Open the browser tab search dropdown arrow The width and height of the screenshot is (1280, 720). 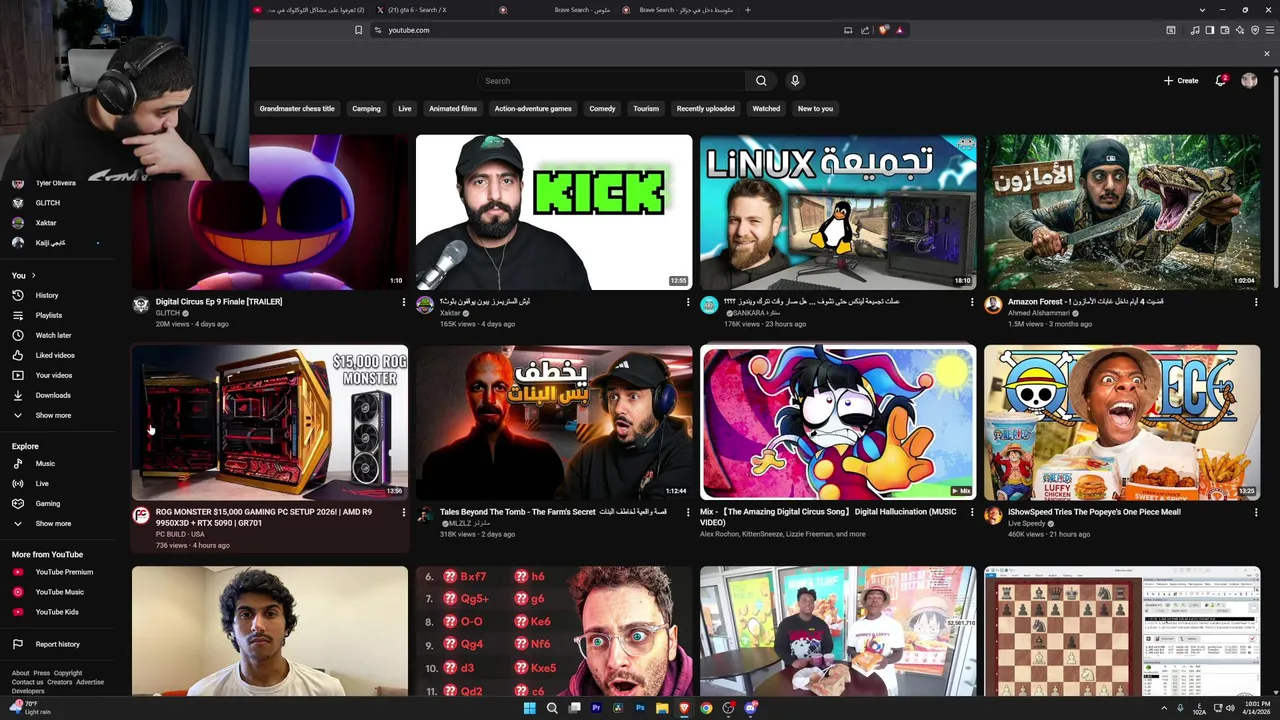click(1202, 10)
